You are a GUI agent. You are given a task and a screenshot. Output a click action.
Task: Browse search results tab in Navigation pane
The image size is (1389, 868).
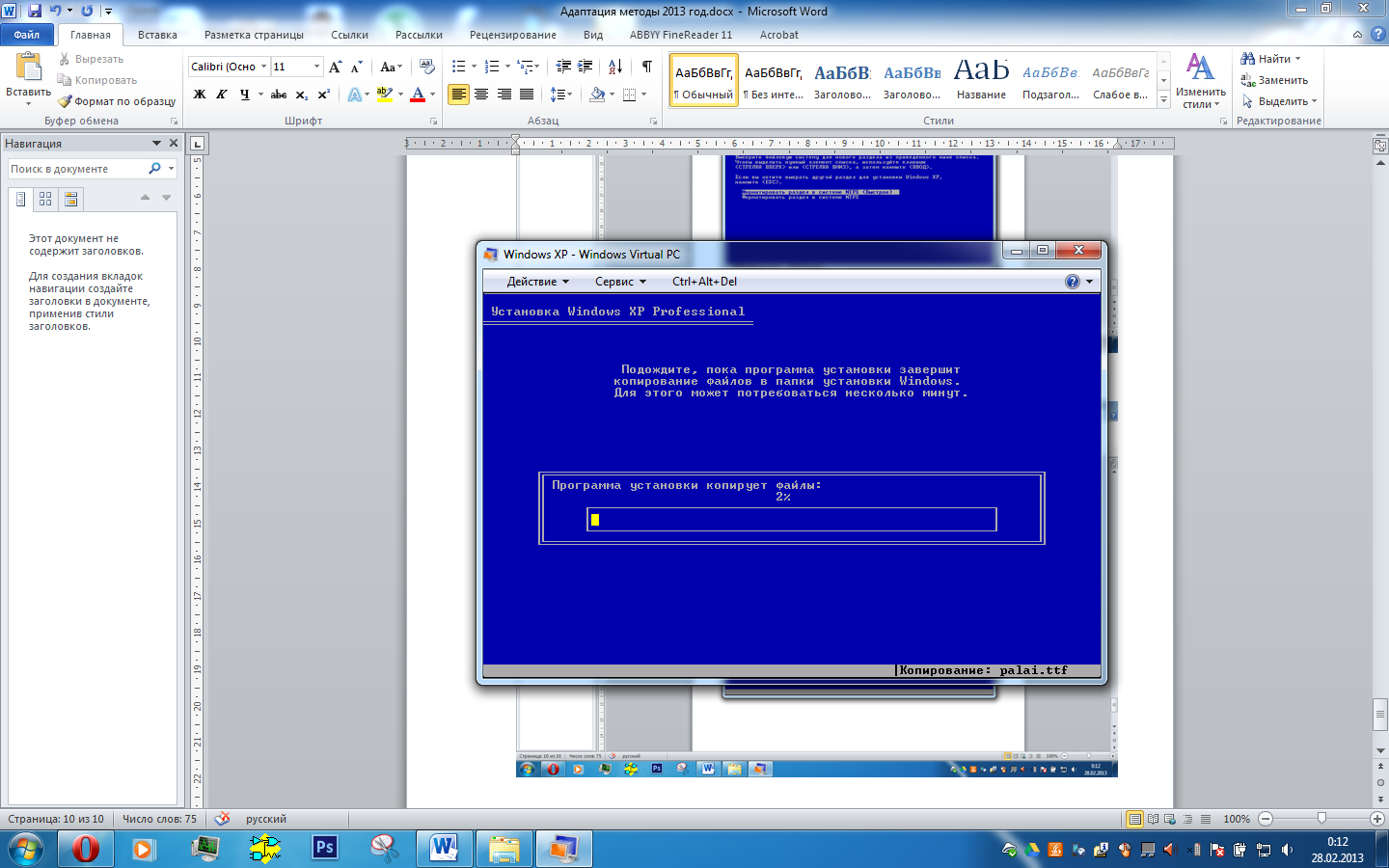point(70,199)
